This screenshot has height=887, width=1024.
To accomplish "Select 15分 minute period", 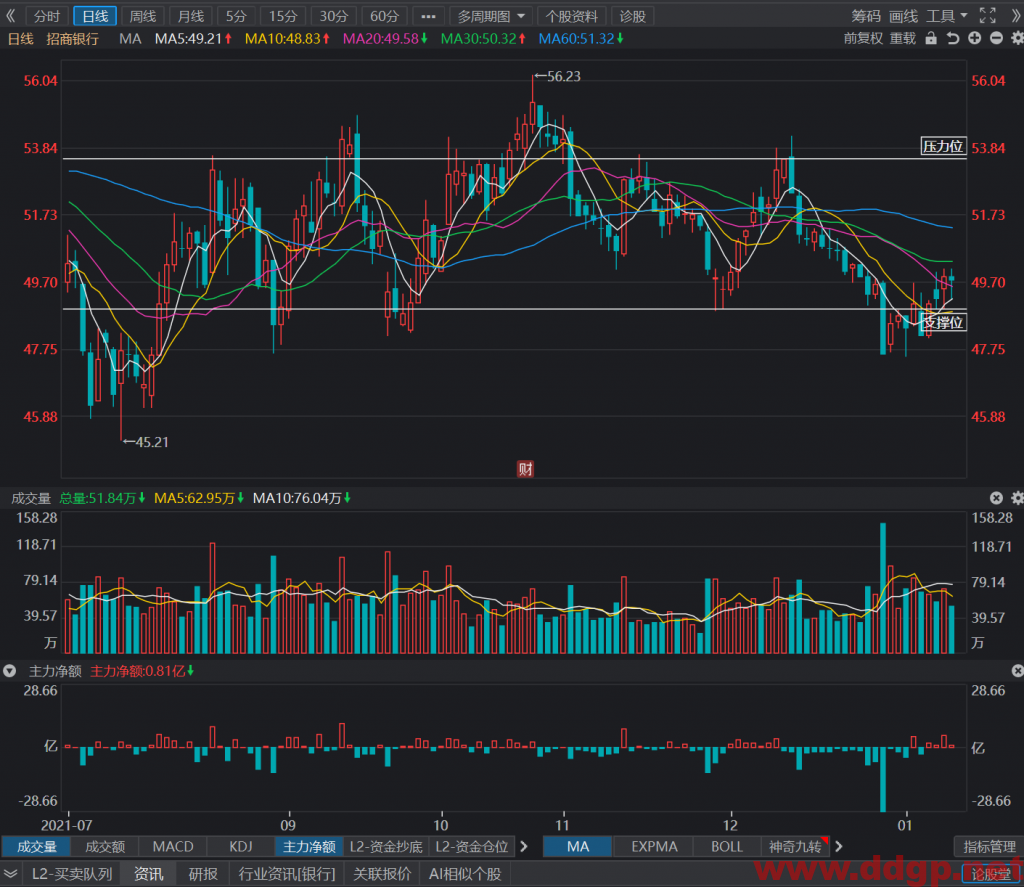I will click(283, 16).
